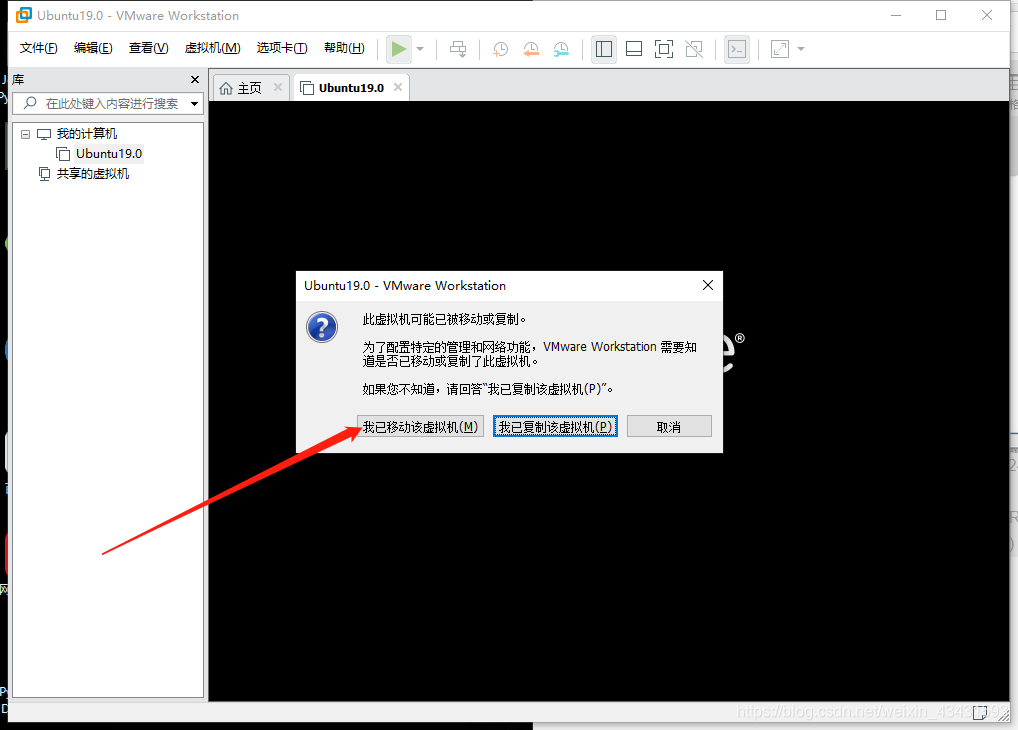The image size is (1018, 730).
Task: Close the Ubuntu19.0 dialog with X
Action: pos(708,285)
